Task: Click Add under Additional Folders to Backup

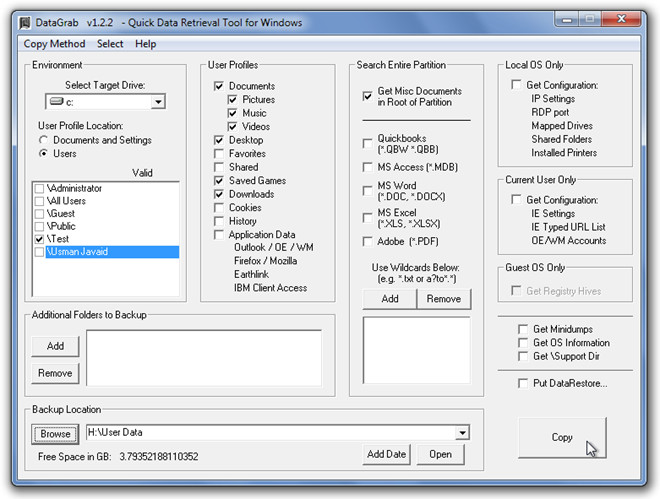Action: coord(55,346)
